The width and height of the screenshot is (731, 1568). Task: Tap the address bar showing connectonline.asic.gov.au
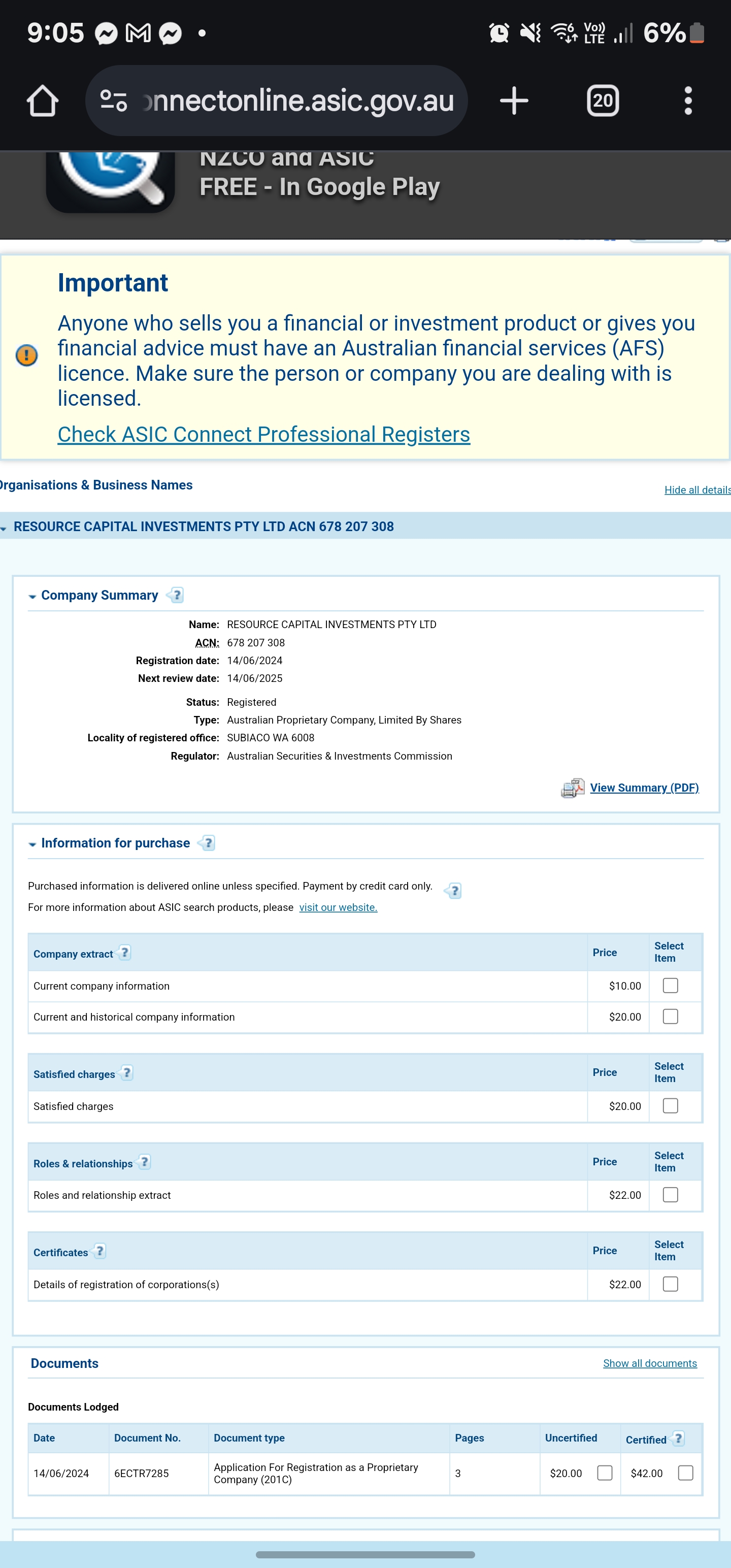(x=277, y=101)
